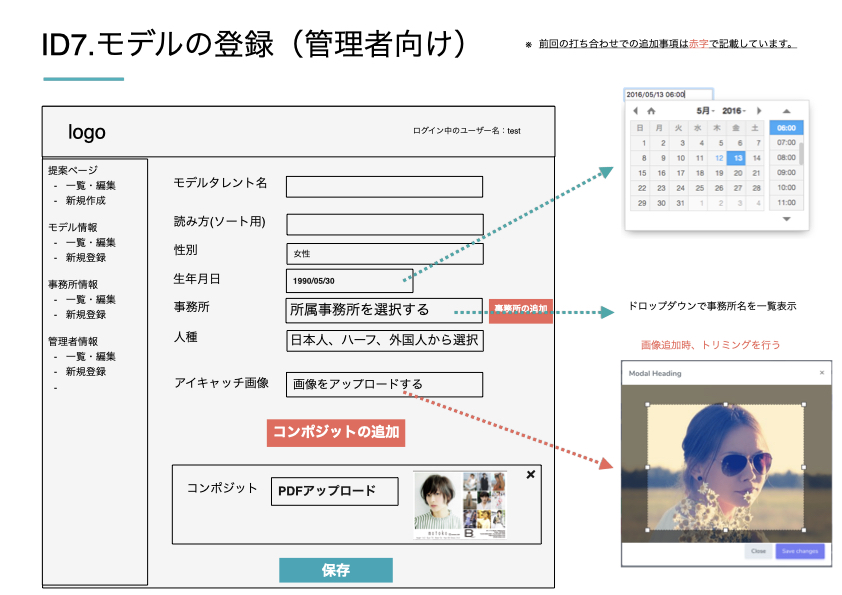Image resolution: width=842 pixels, height=595 pixels.
Task: Open the 5月 month dropdown
Action: tap(706, 111)
